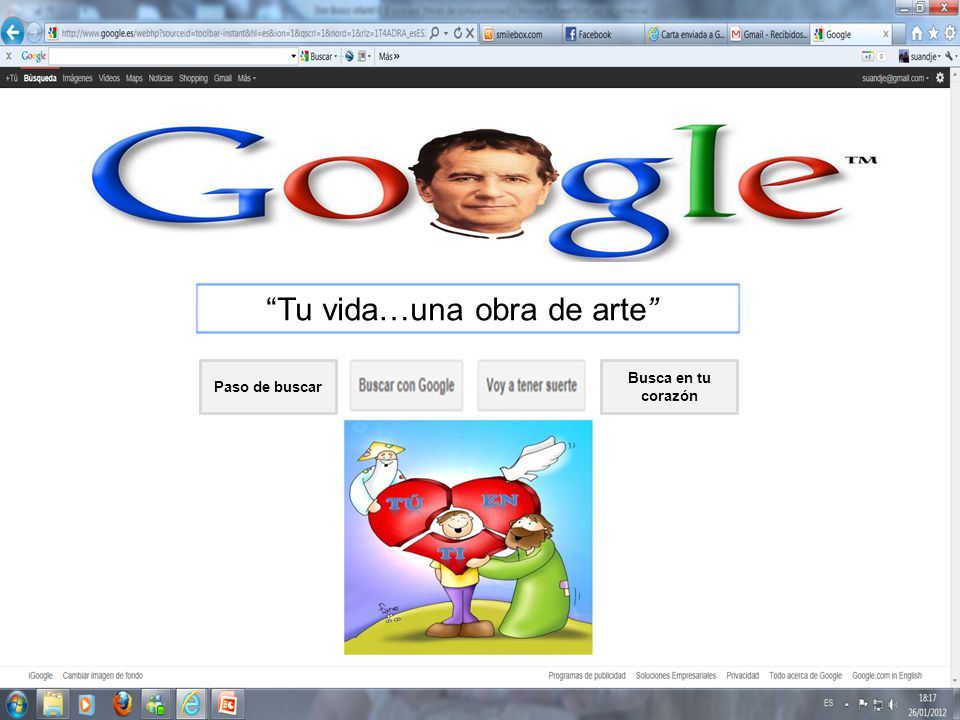Open the Buscar options dropdown arrow
The image size is (960, 720).
click(x=336, y=57)
